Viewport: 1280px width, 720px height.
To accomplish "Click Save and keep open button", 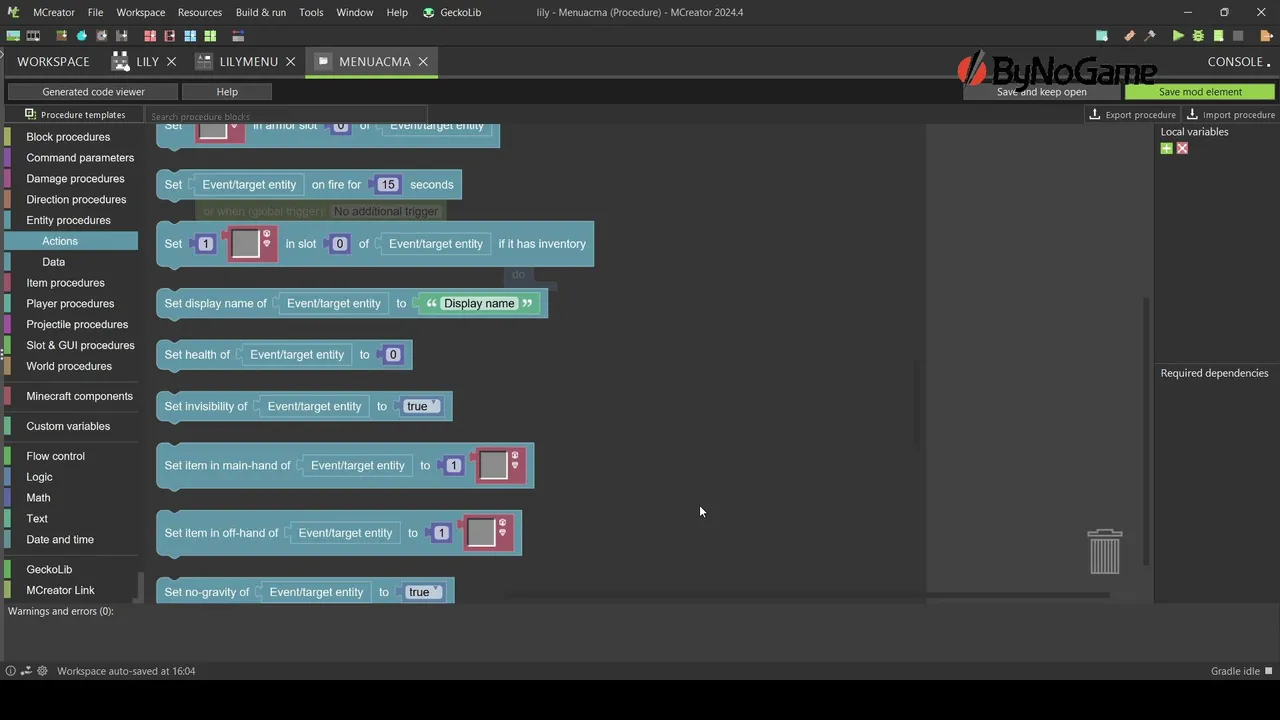I will click(x=1041, y=92).
